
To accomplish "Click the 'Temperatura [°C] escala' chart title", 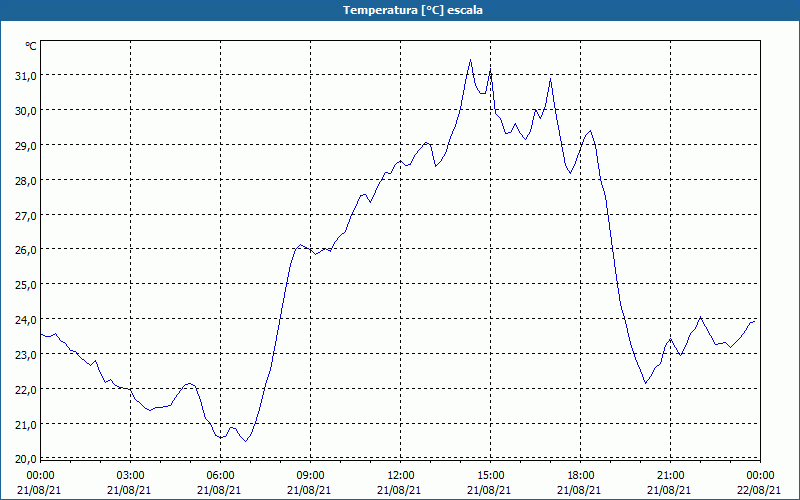I will (413, 10).
